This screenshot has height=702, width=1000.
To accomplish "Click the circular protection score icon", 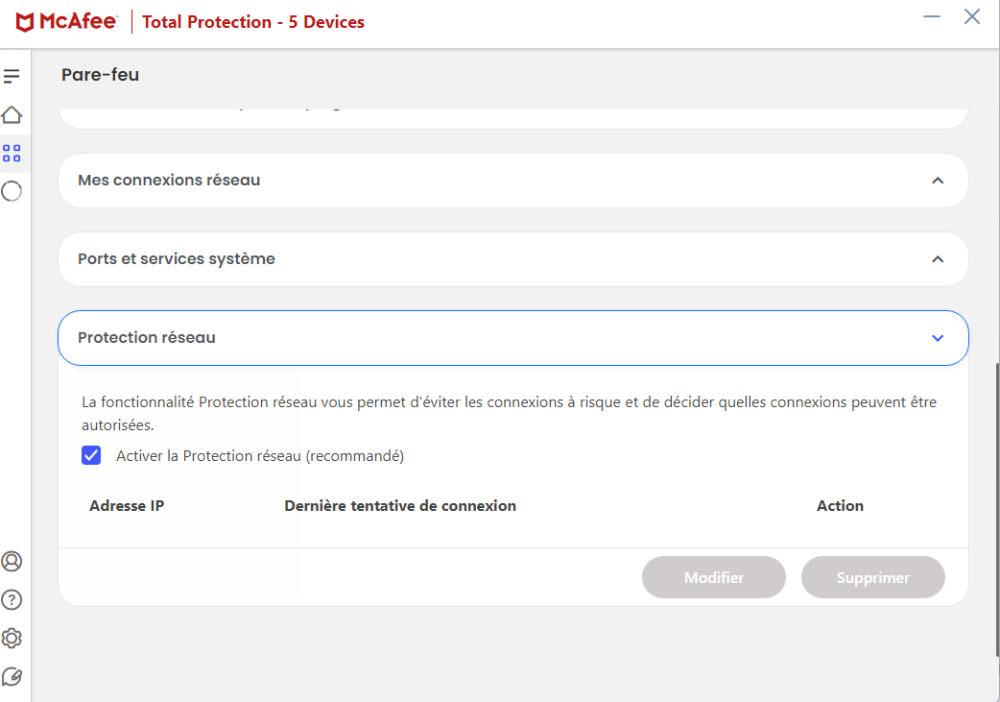I will (12, 191).
